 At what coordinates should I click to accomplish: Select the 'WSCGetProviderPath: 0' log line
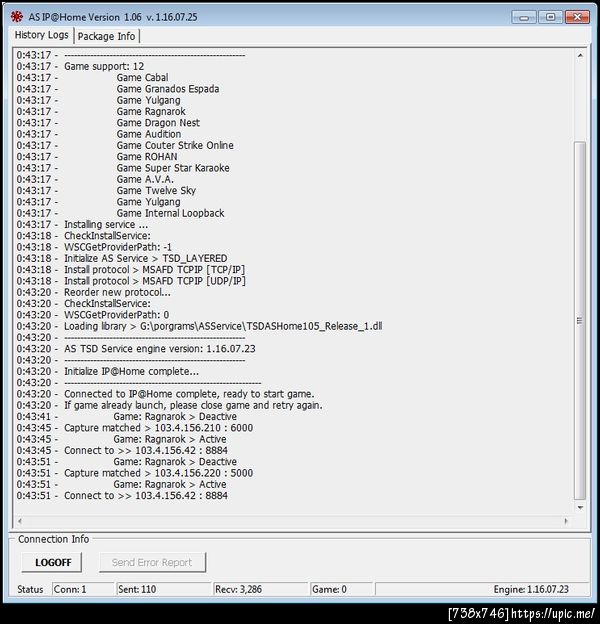pyautogui.click(x=93, y=315)
